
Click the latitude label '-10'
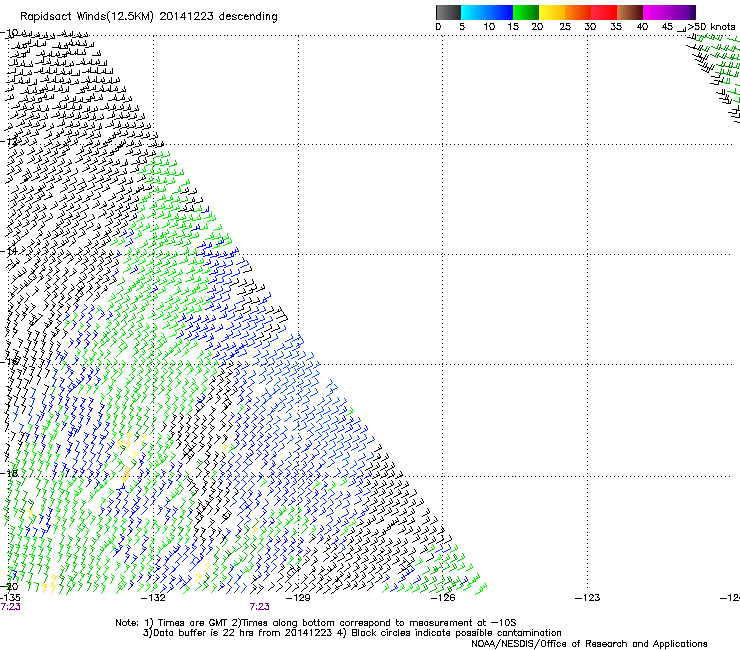9,33
